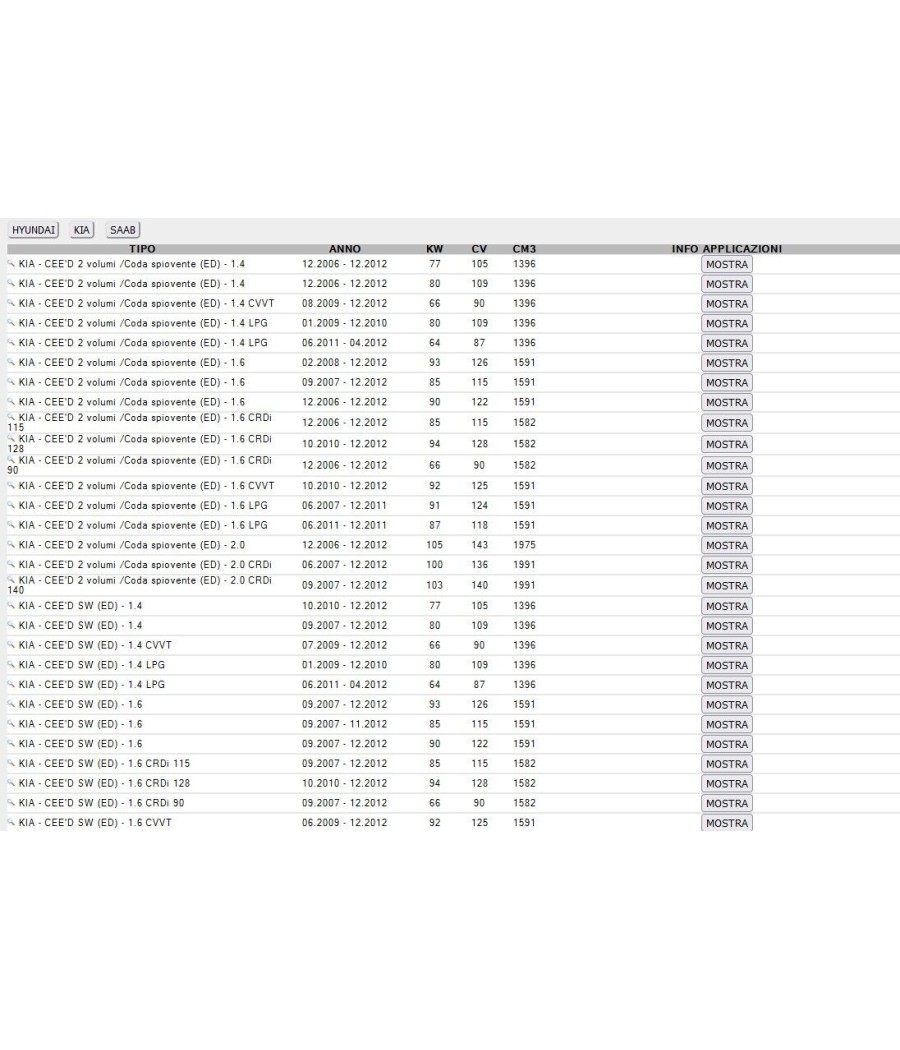The width and height of the screenshot is (900, 1050).
Task: Click the TIPO column header
Action: click(x=142, y=249)
